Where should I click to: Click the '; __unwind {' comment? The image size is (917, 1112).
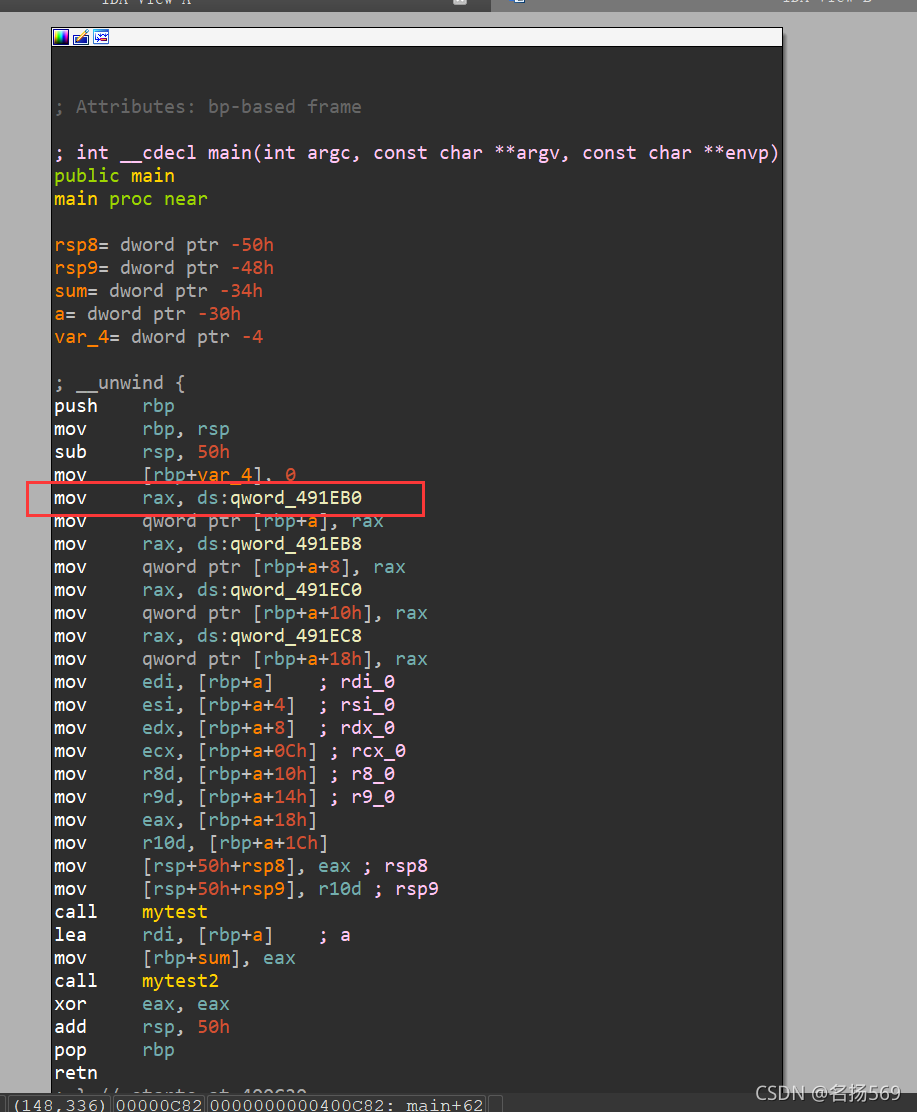[x=120, y=383]
